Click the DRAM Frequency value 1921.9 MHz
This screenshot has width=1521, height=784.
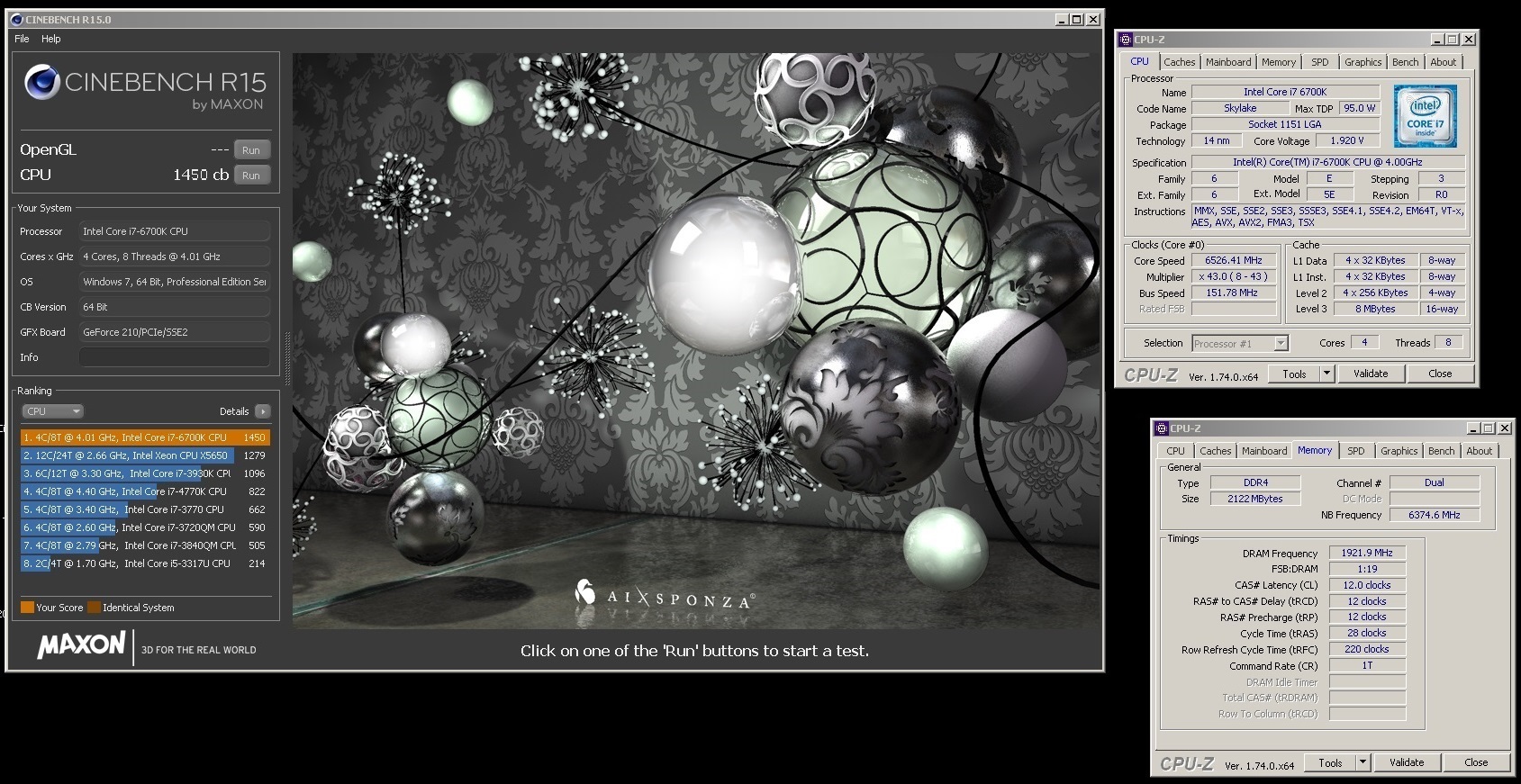[x=1367, y=553]
